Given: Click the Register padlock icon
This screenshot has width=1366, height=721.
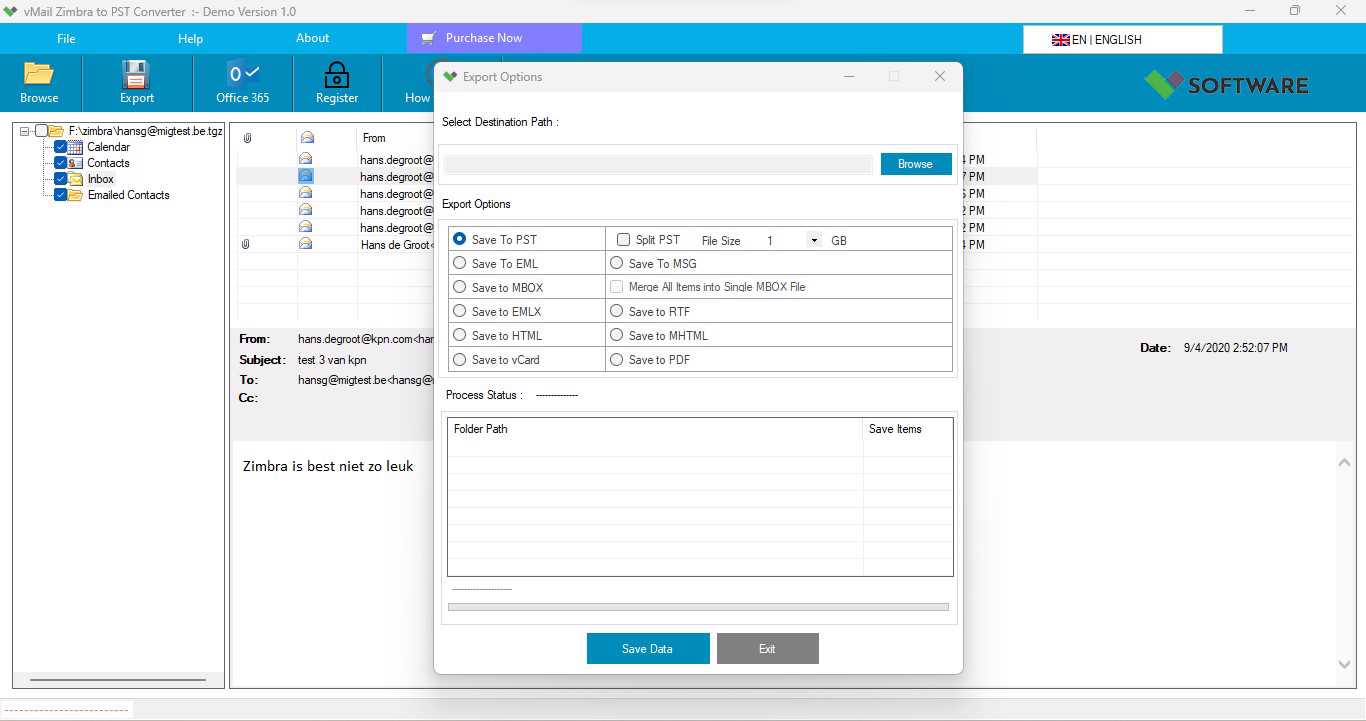Looking at the screenshot, I should 337,75.
